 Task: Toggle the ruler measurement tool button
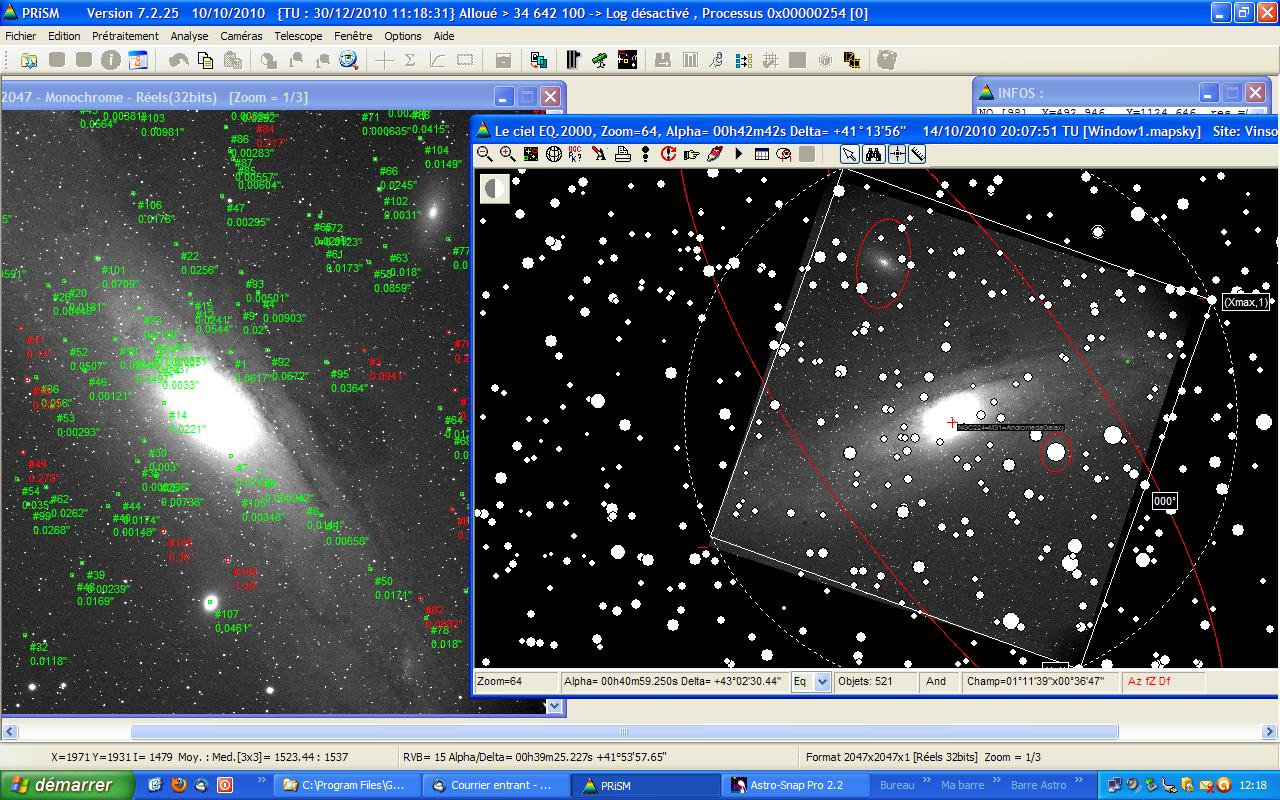[917, 154]
